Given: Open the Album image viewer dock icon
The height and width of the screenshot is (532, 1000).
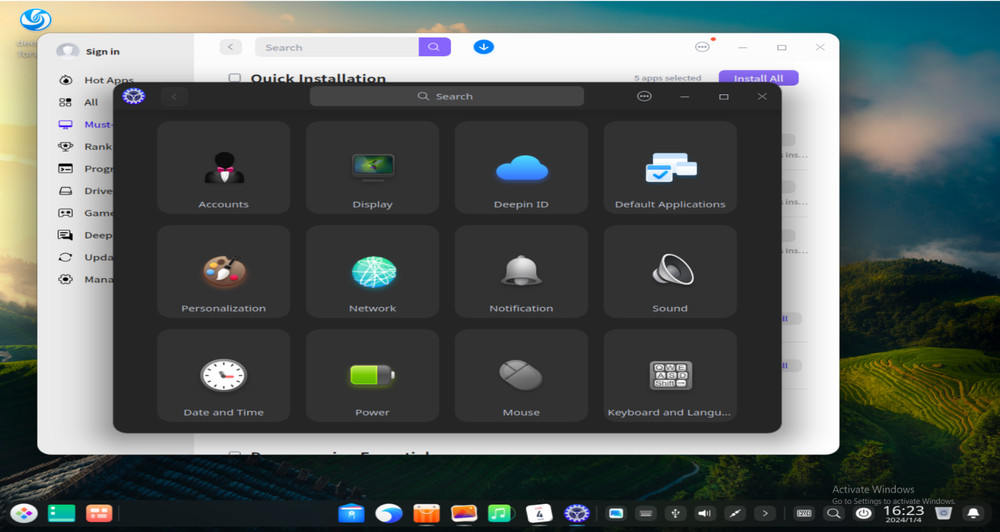Looking at the screenshot, I should tap(464, 514).
